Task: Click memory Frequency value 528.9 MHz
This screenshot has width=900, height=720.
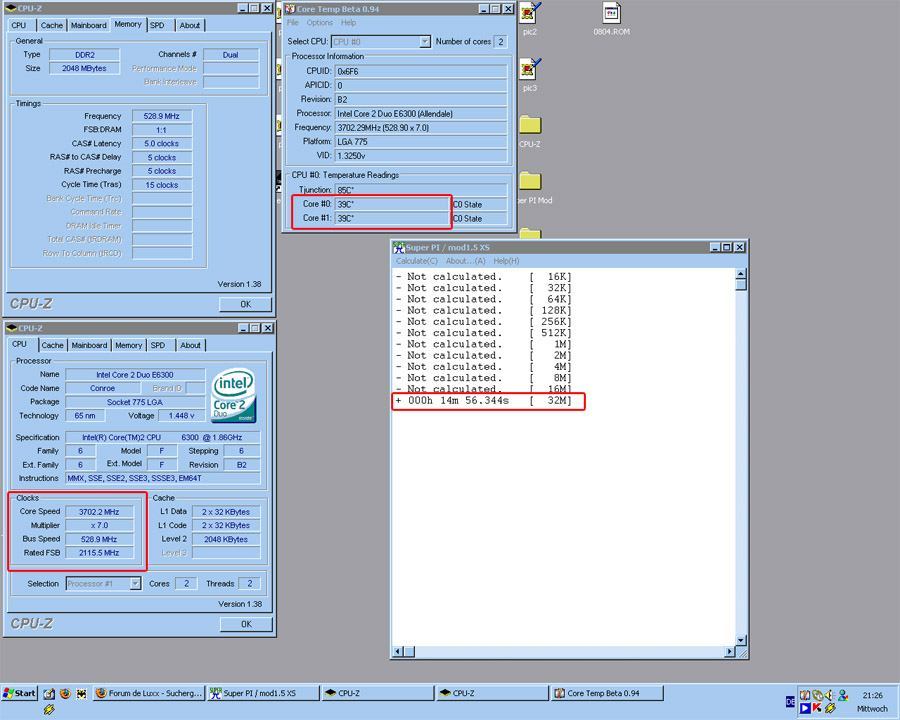Action: coord(162,116)
